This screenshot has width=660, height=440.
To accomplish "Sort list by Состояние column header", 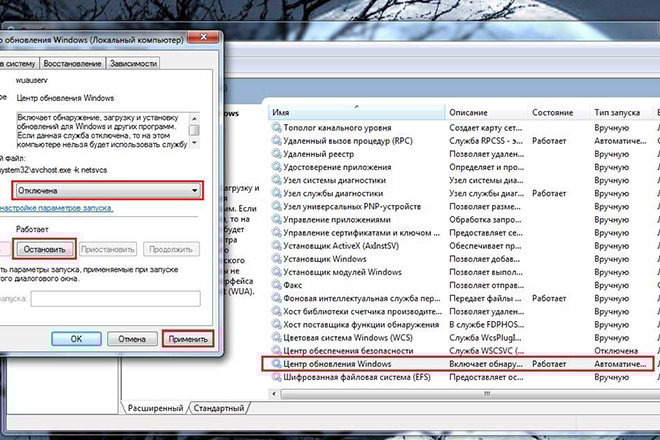I will [x=553, y=112].
